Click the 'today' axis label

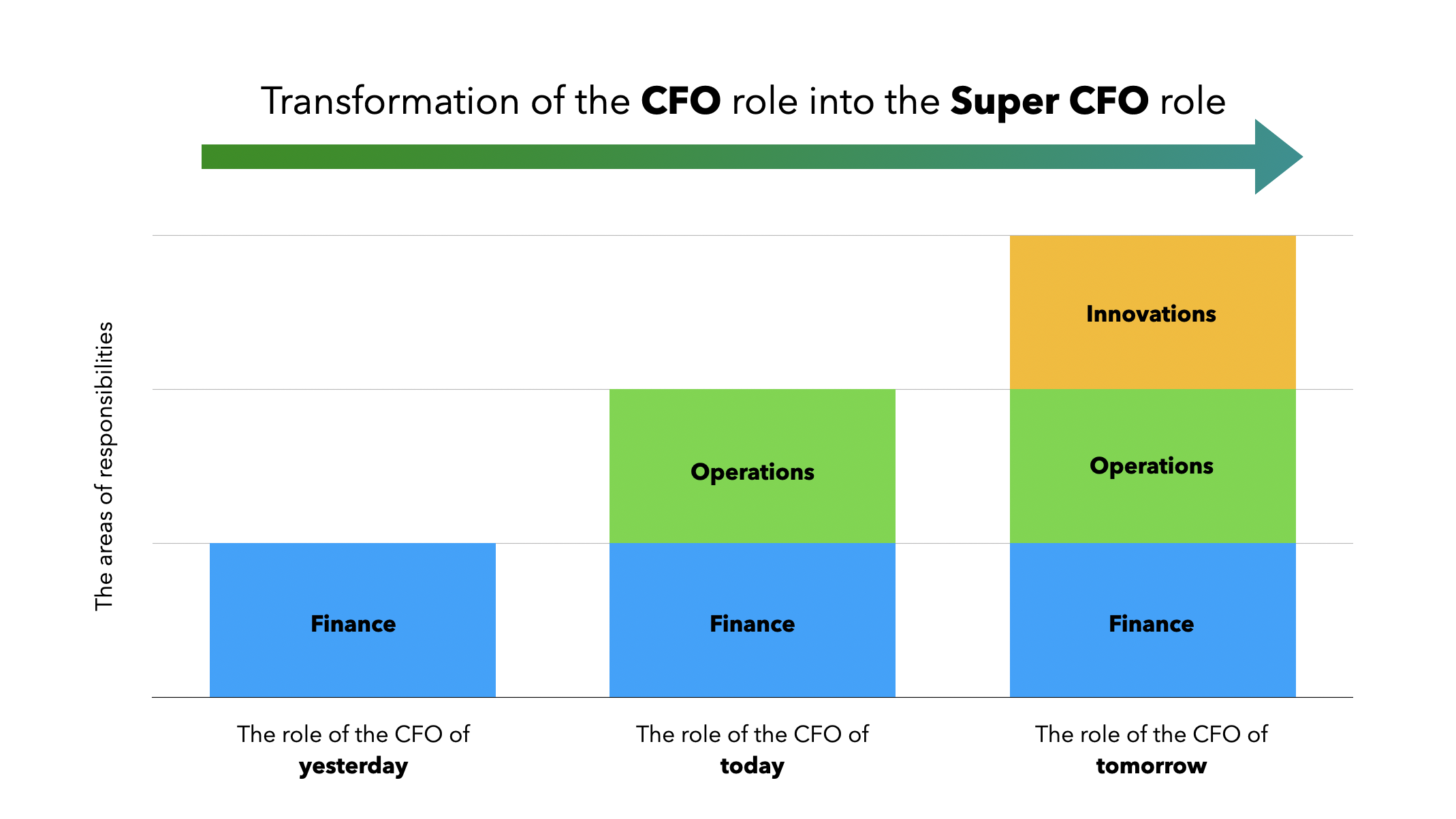coord(752,766)
